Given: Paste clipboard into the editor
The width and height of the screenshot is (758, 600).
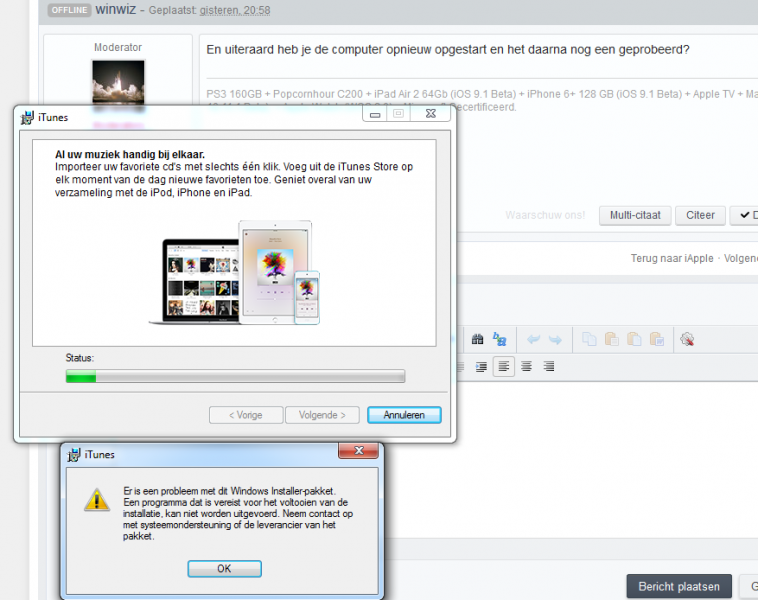Looking at the screenshot, I should 612,339.
